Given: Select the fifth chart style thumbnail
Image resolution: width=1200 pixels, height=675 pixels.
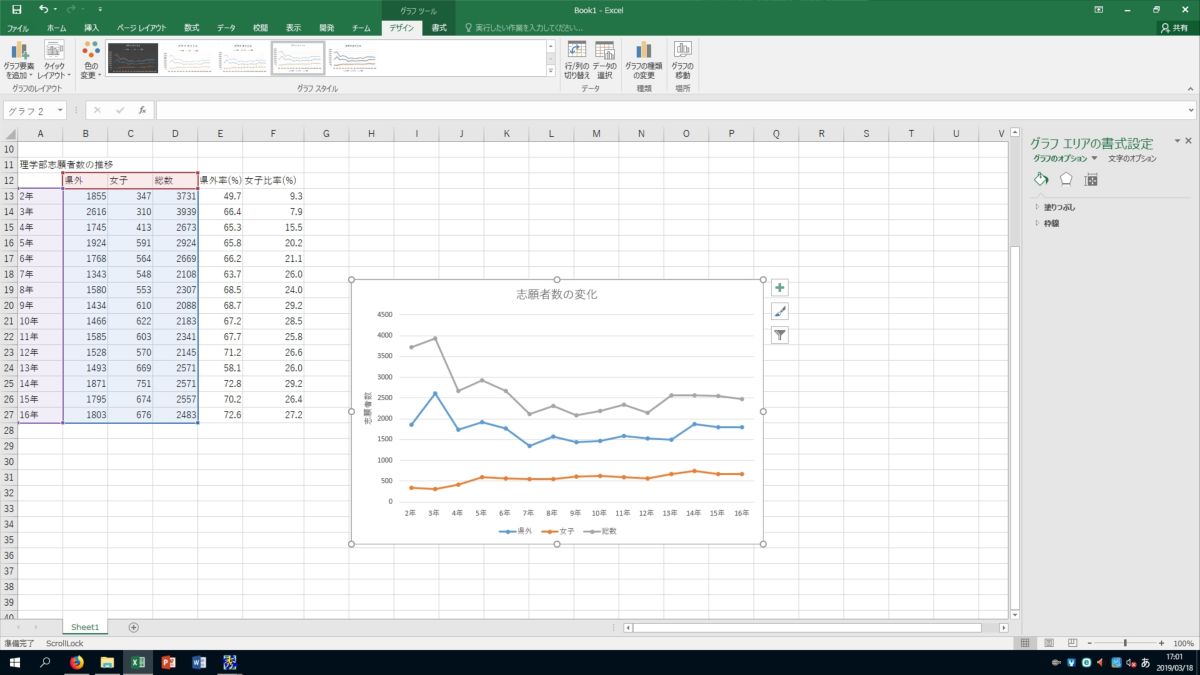Looking at the screenshot, I should pyautogui.click(x=353, y=58).
